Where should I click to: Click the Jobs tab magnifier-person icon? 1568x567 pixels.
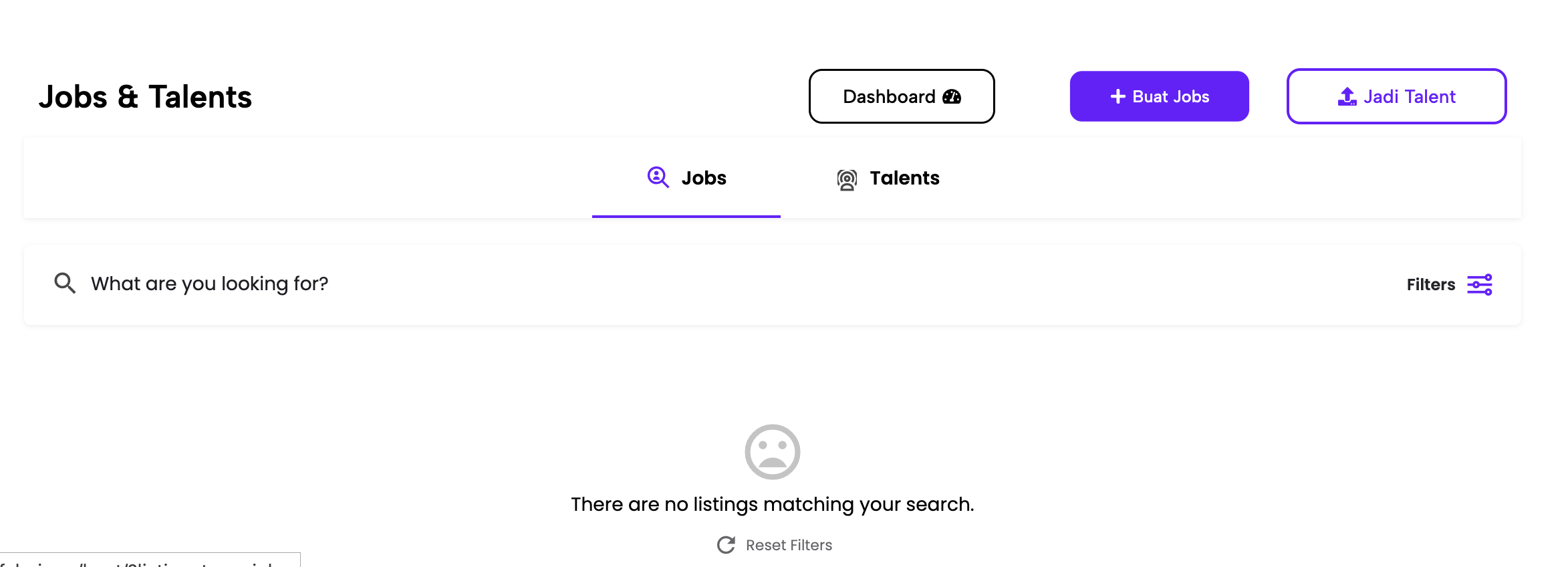click(658, 178)
